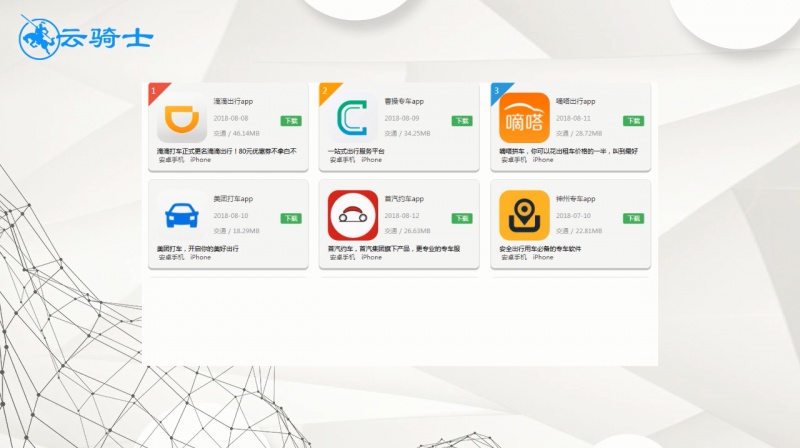The height and width of the screenshot is (448, 800).
Task: Hit the 下载 button on 神州专车app
Action: (633, 218)
